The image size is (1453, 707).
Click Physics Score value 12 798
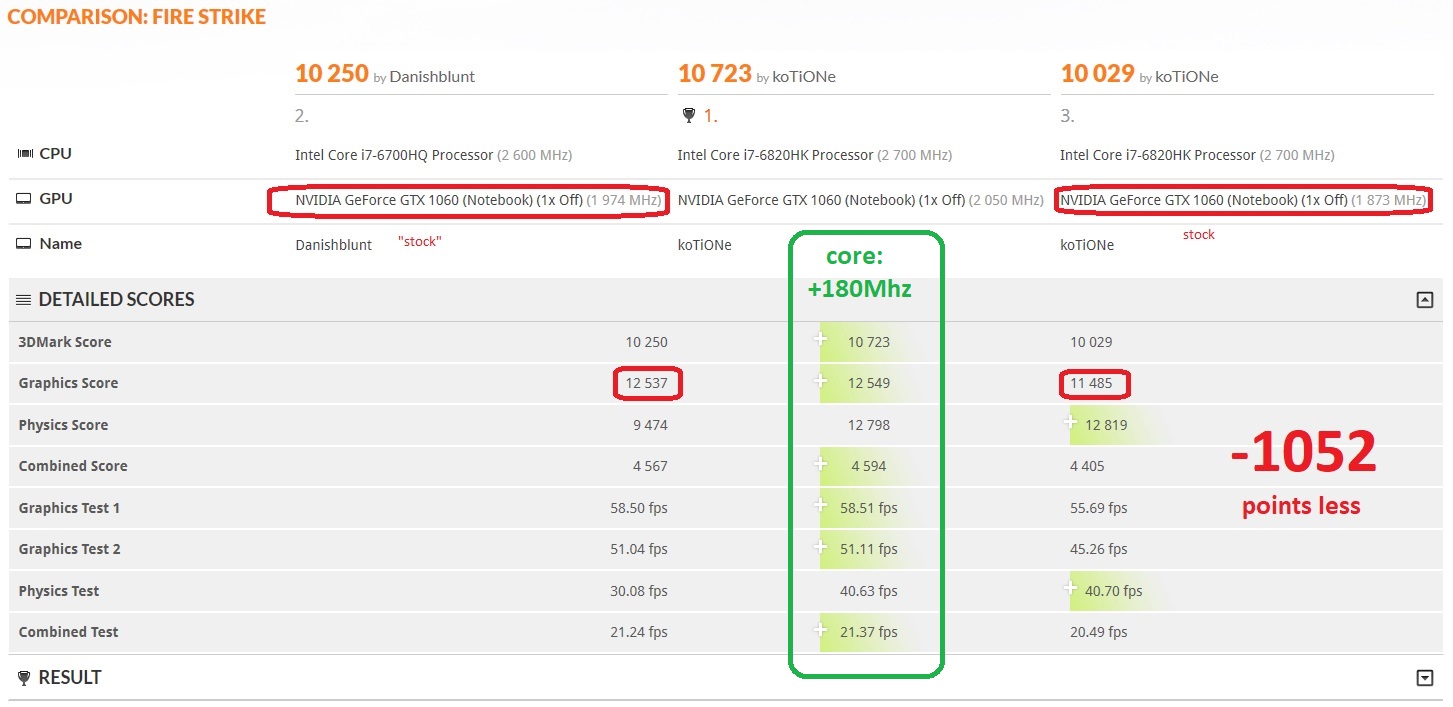869,425
